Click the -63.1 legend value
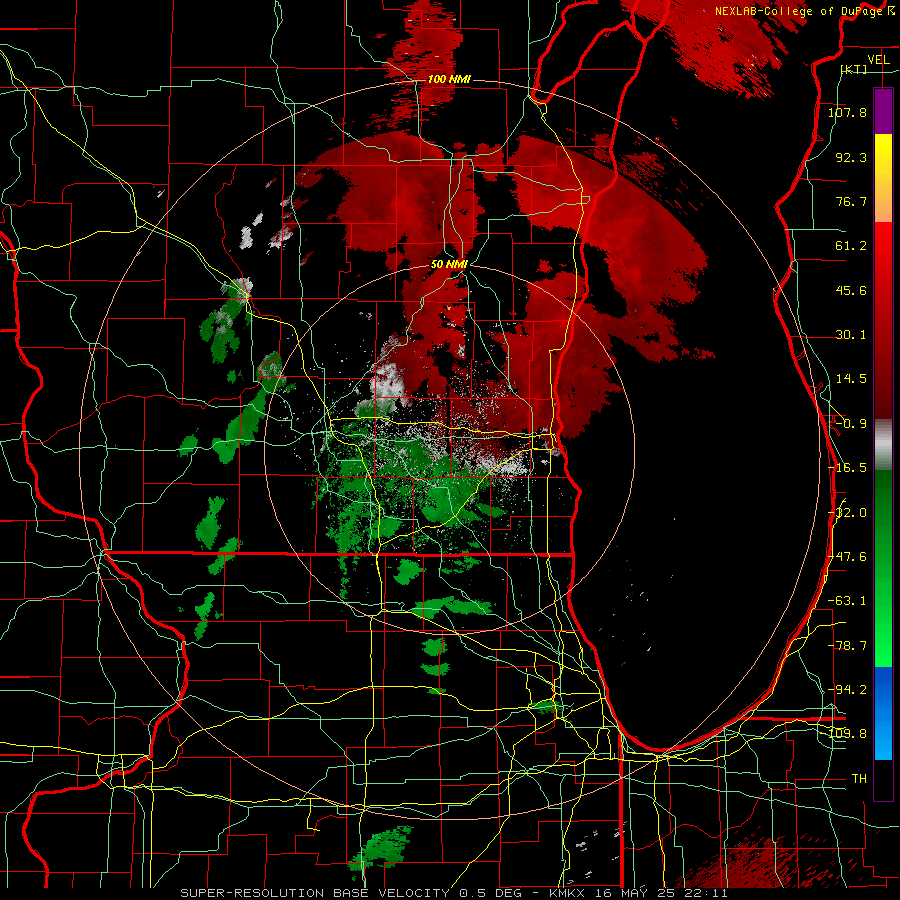This screenshot has width=900, height=900. [847, 601]
